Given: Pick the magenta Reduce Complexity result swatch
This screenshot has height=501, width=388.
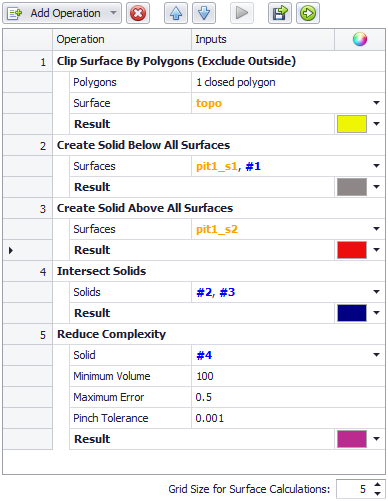Looking at the screenshot, I should coord(352,439).
